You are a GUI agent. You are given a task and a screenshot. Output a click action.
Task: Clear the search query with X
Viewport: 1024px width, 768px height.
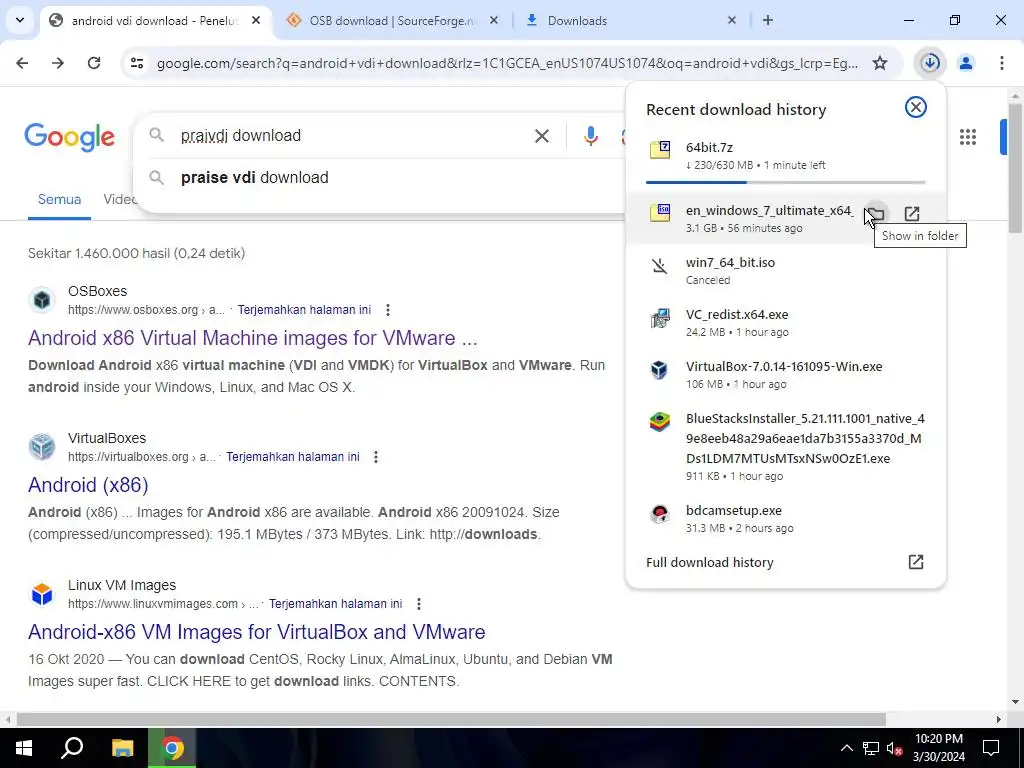point(541,136)
